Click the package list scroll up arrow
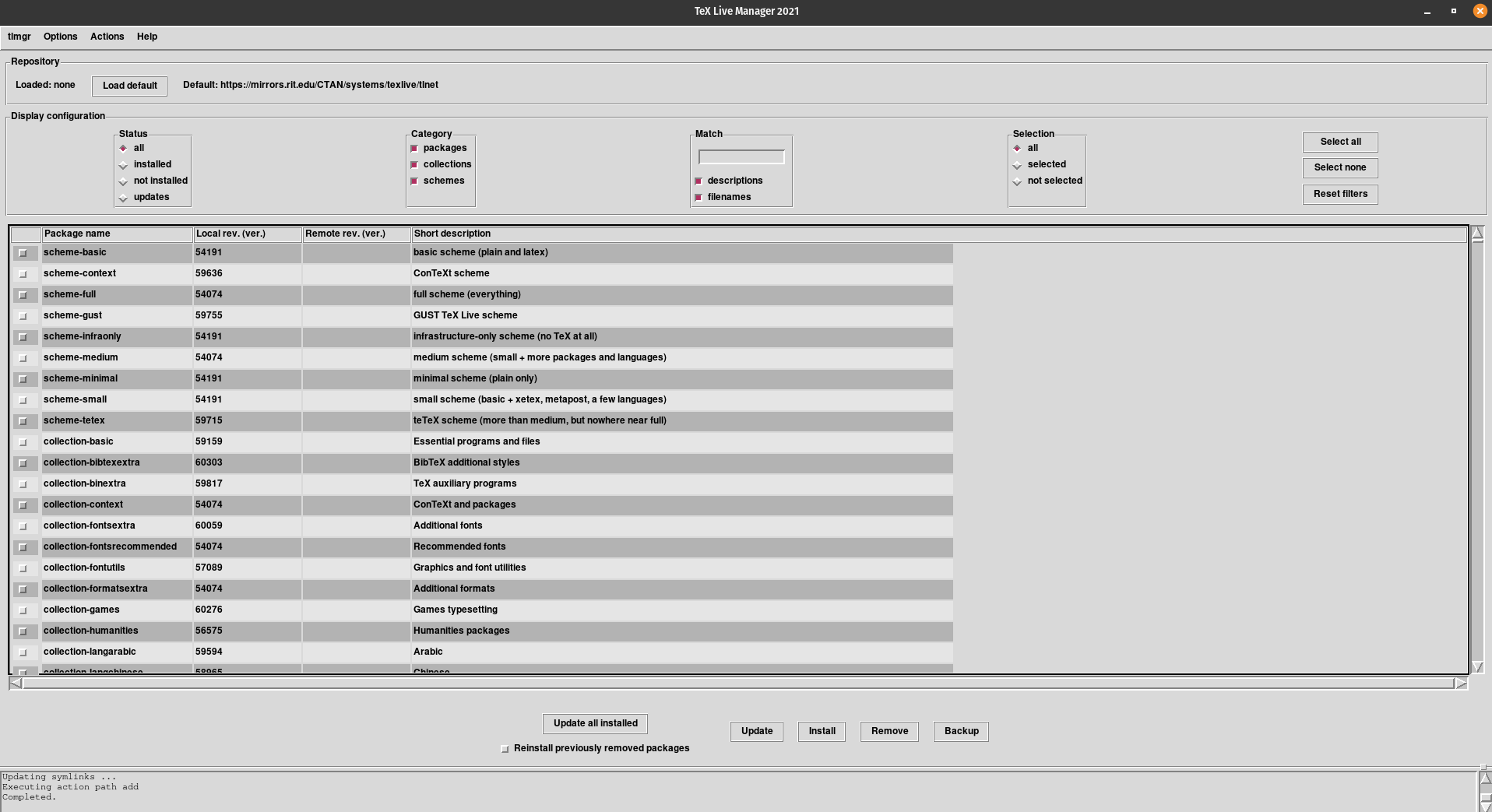Screen dimensions: 1492x812 (1477, 234)
